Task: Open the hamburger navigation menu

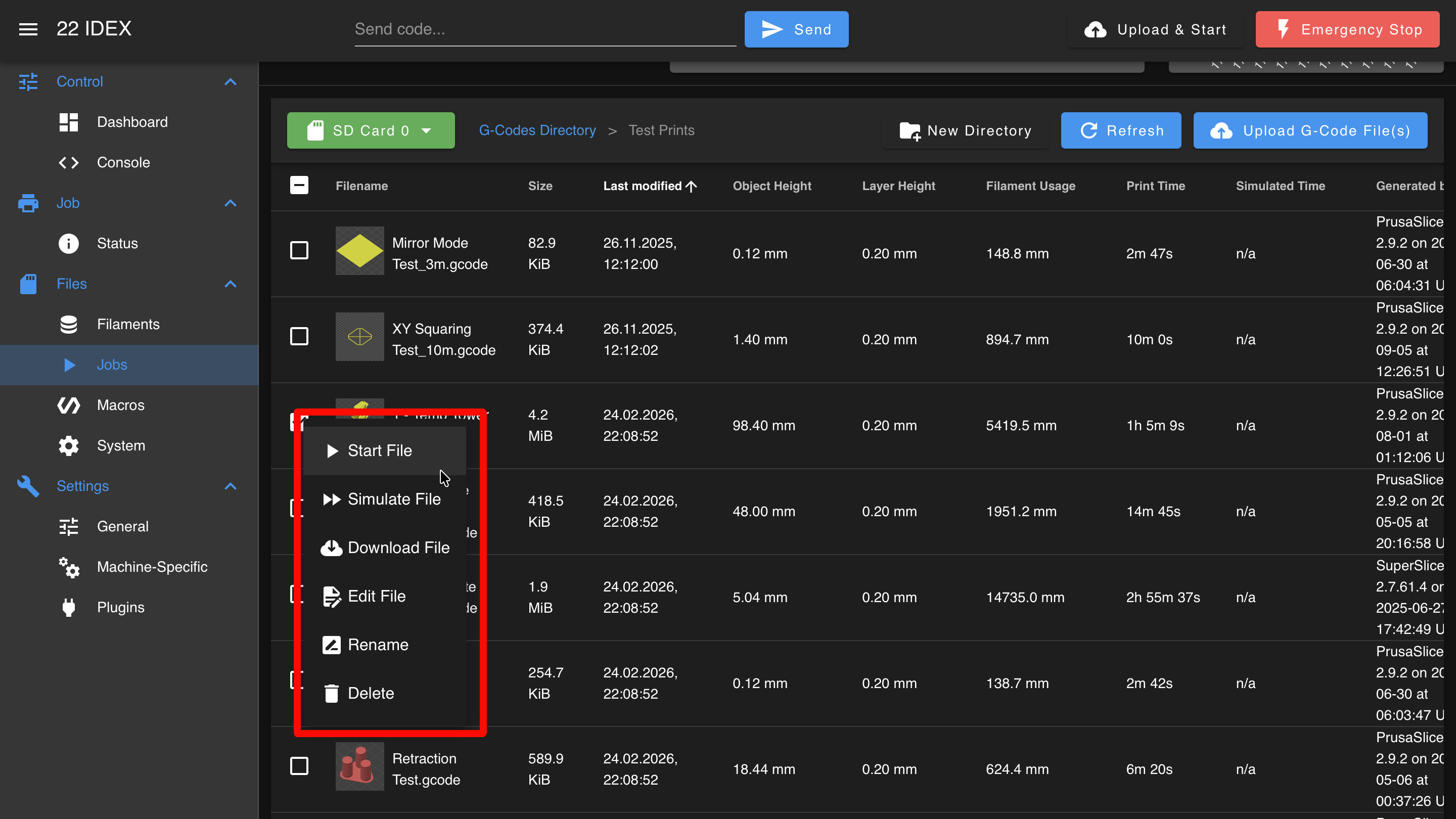Action: tap(28, 29)
